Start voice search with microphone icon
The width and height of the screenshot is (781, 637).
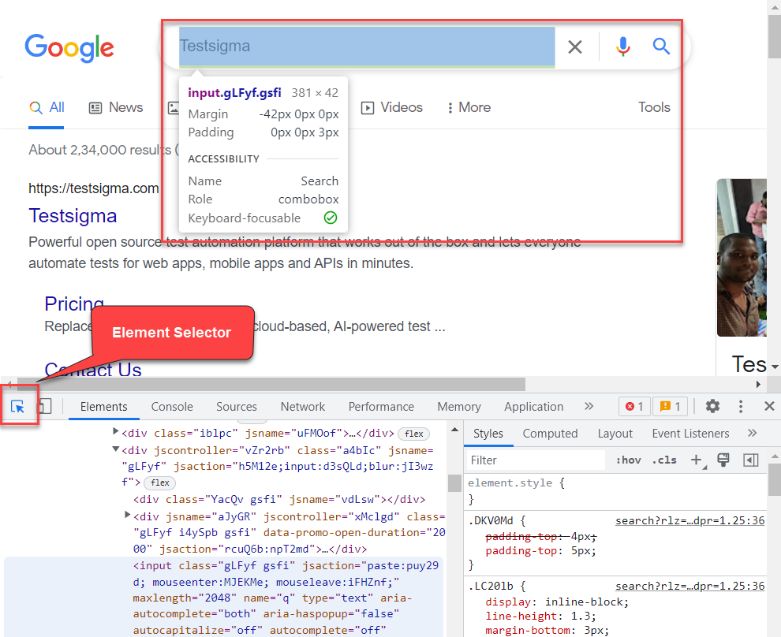tap(623, 46)
